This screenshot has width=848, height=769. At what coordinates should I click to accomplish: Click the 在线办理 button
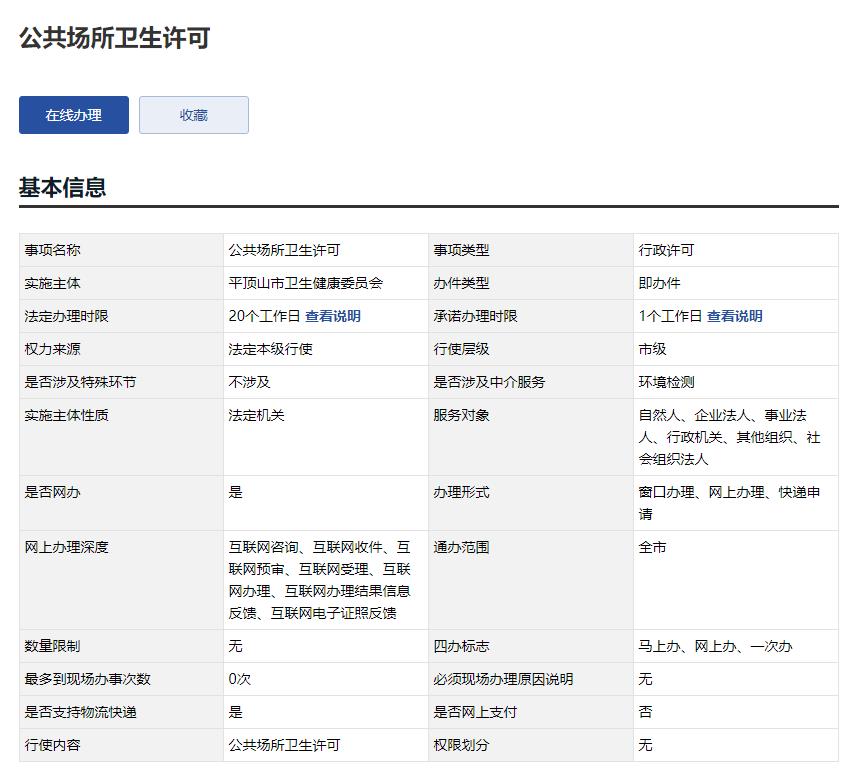74,115
